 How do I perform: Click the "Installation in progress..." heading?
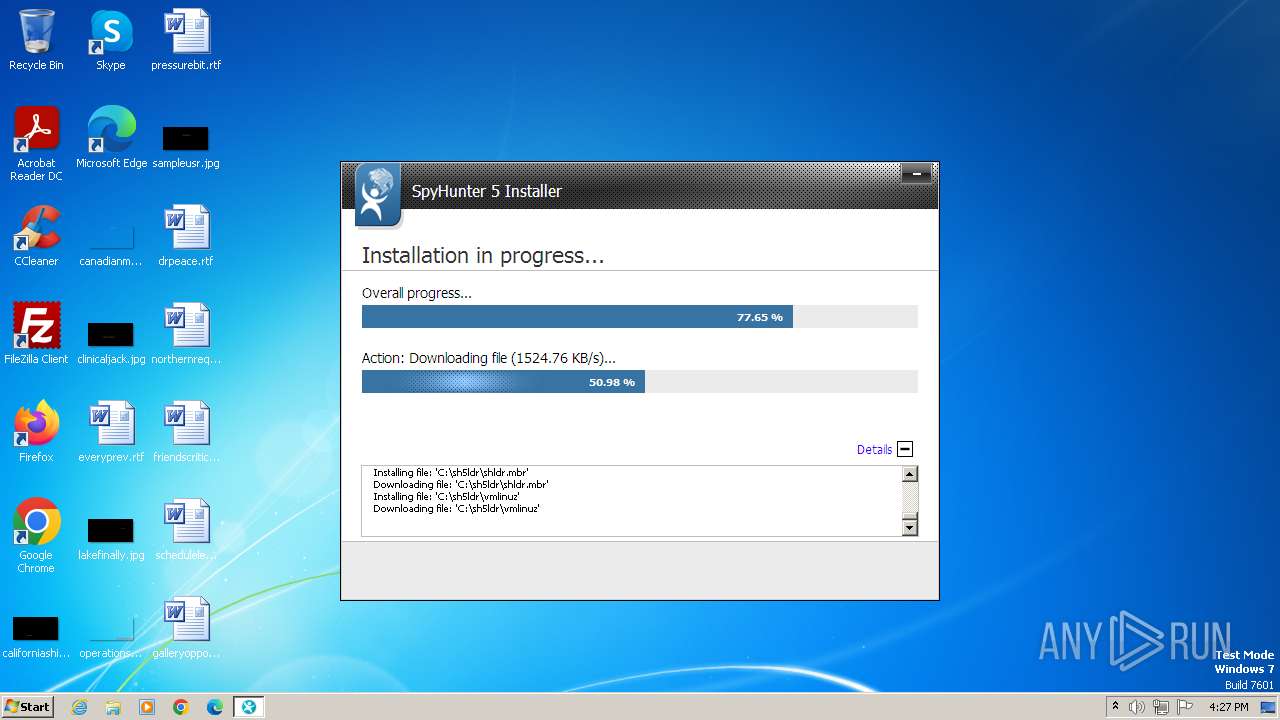pos(483,256)
